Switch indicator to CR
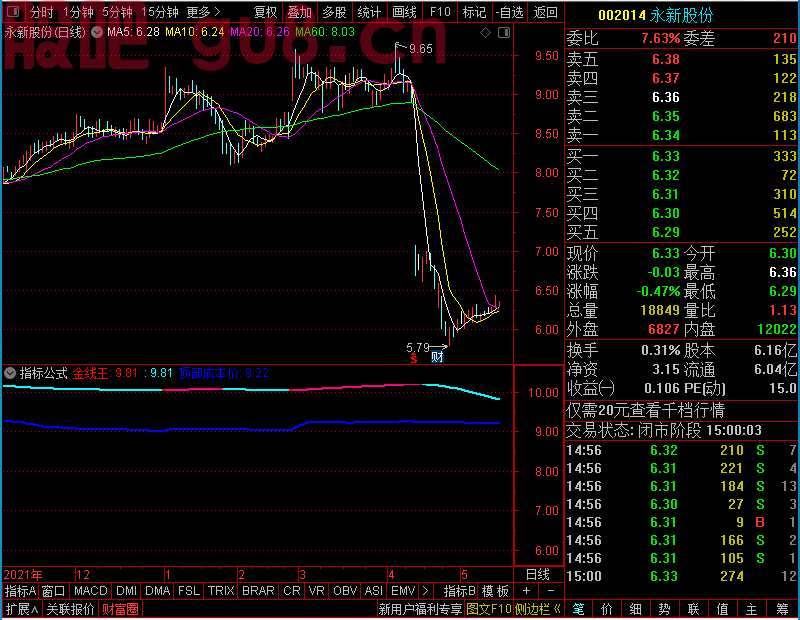 click(292, 591)
